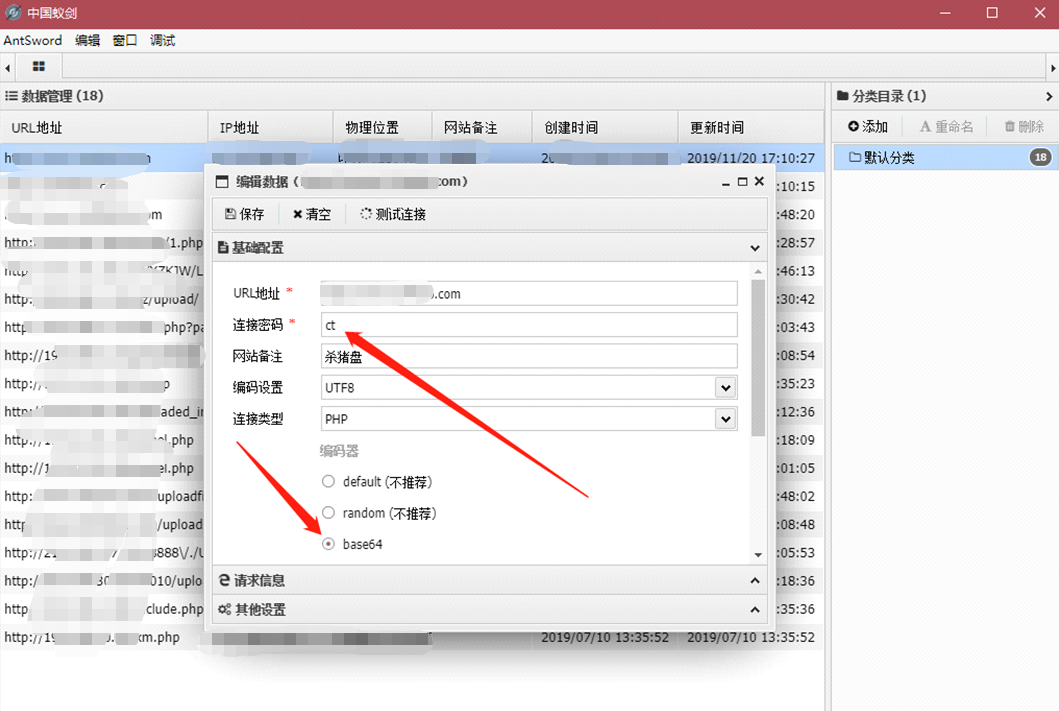The image size is (1059, 711).
Task: Collapse the 分类目录 panel arrow
Action: [x=1049, y=97]
